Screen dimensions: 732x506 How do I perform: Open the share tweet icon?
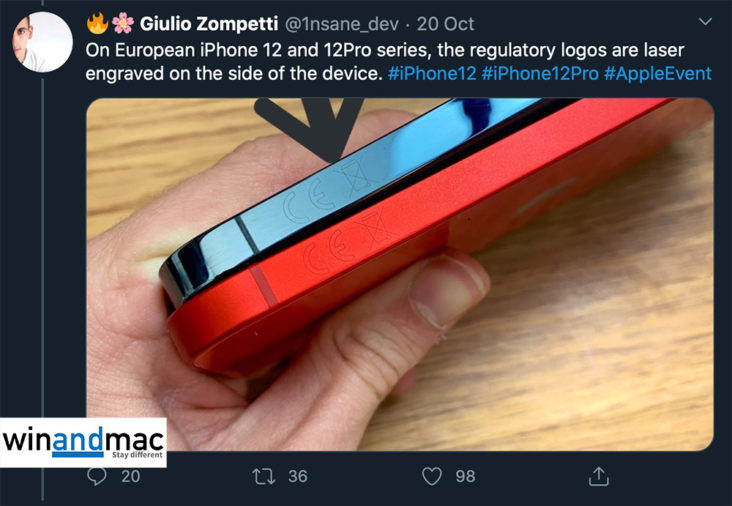tap(598, 476)
